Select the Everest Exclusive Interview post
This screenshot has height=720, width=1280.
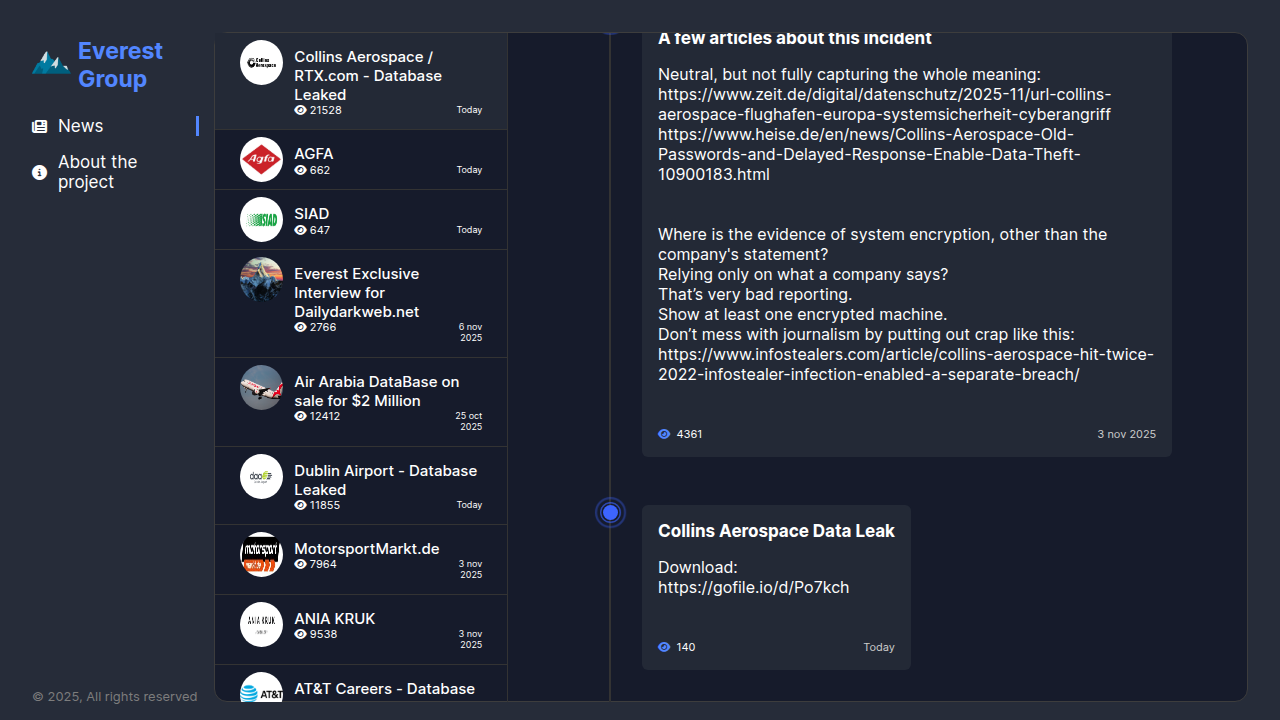point(356,293)
